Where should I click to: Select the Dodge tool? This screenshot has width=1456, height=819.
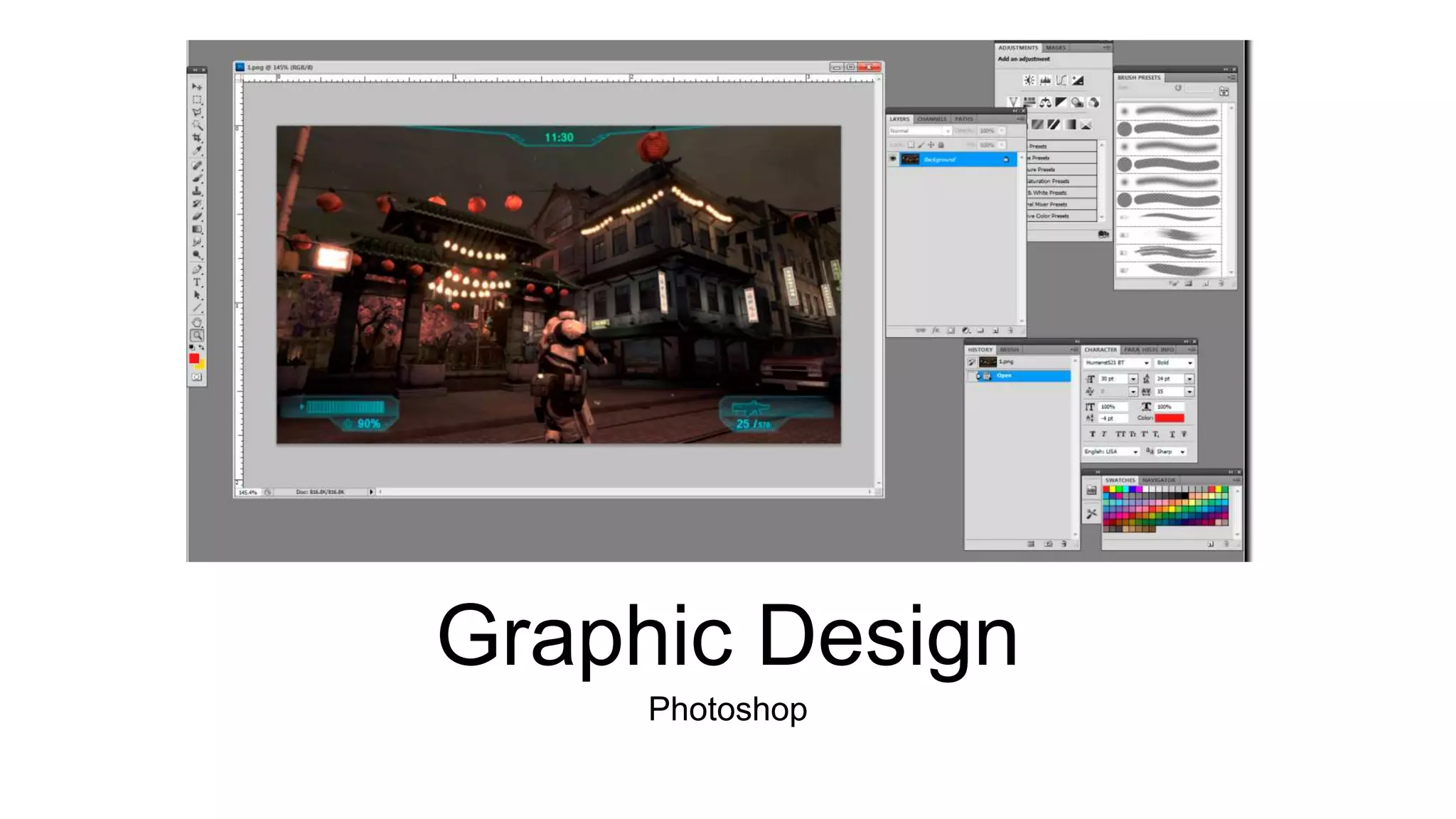pos(197,255)
